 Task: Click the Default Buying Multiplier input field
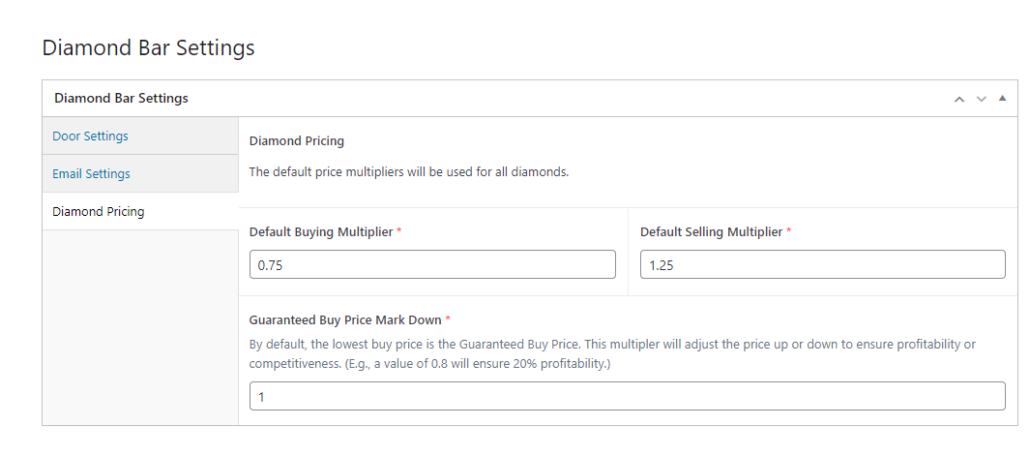[x=432, y=265]
